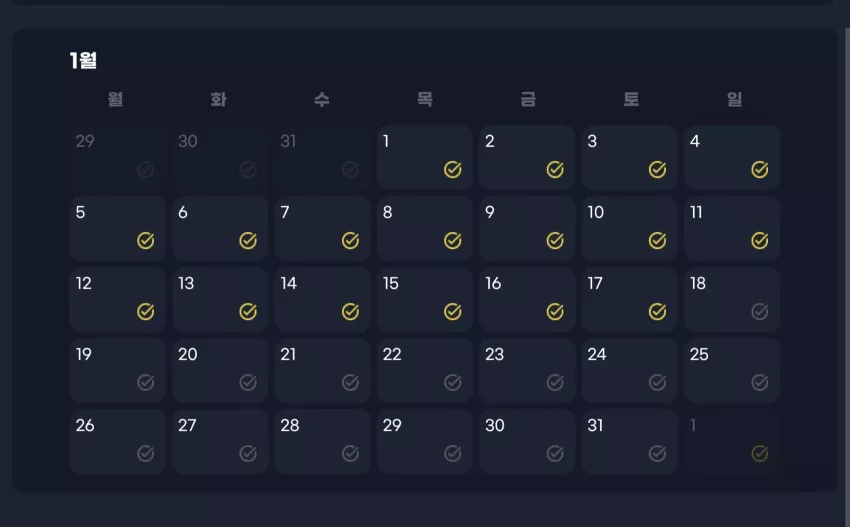Viewport: 850px width, 527px height.
Task: Click the yellow checkmark on January 1
Action: point(453,170)
